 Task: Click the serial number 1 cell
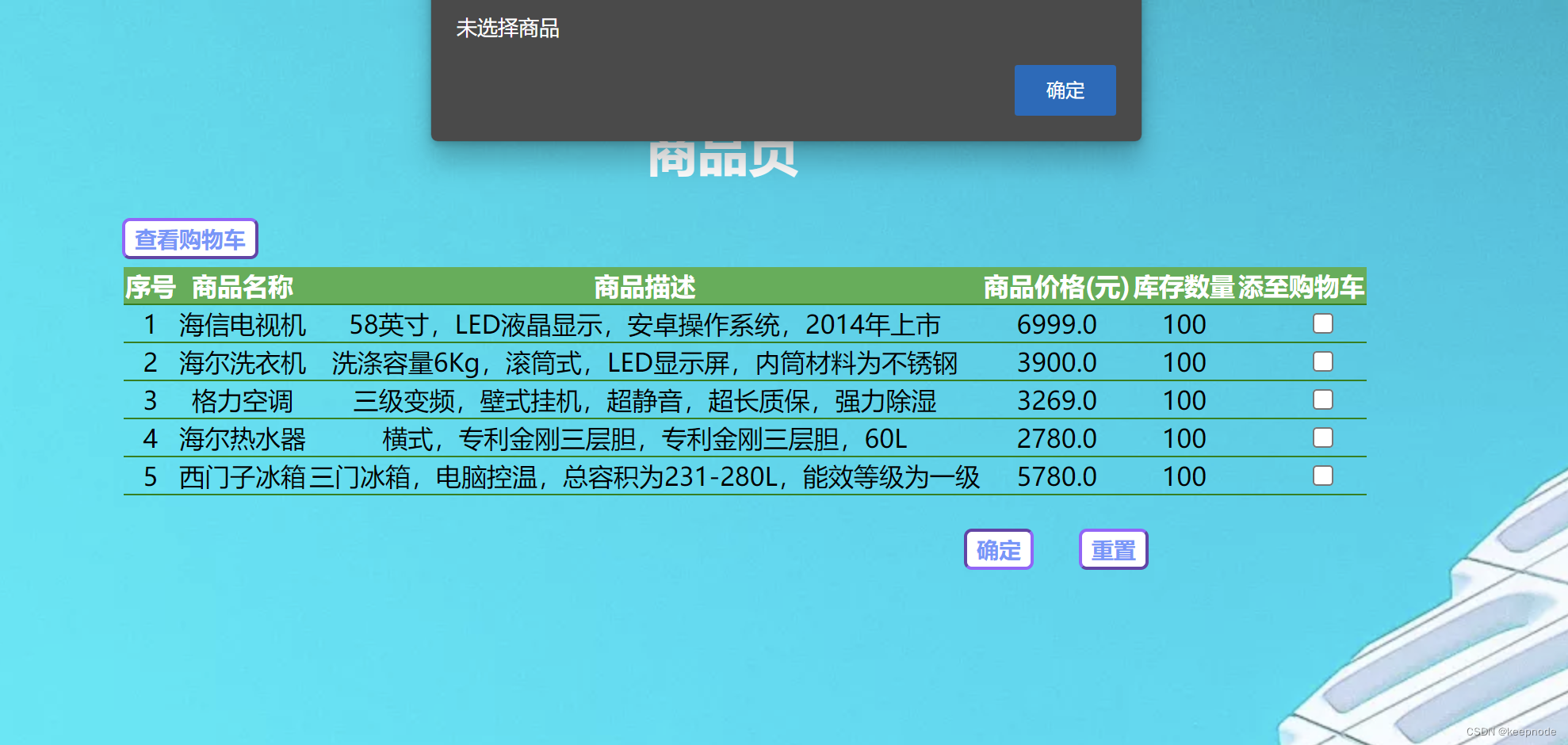coord(150,325)
